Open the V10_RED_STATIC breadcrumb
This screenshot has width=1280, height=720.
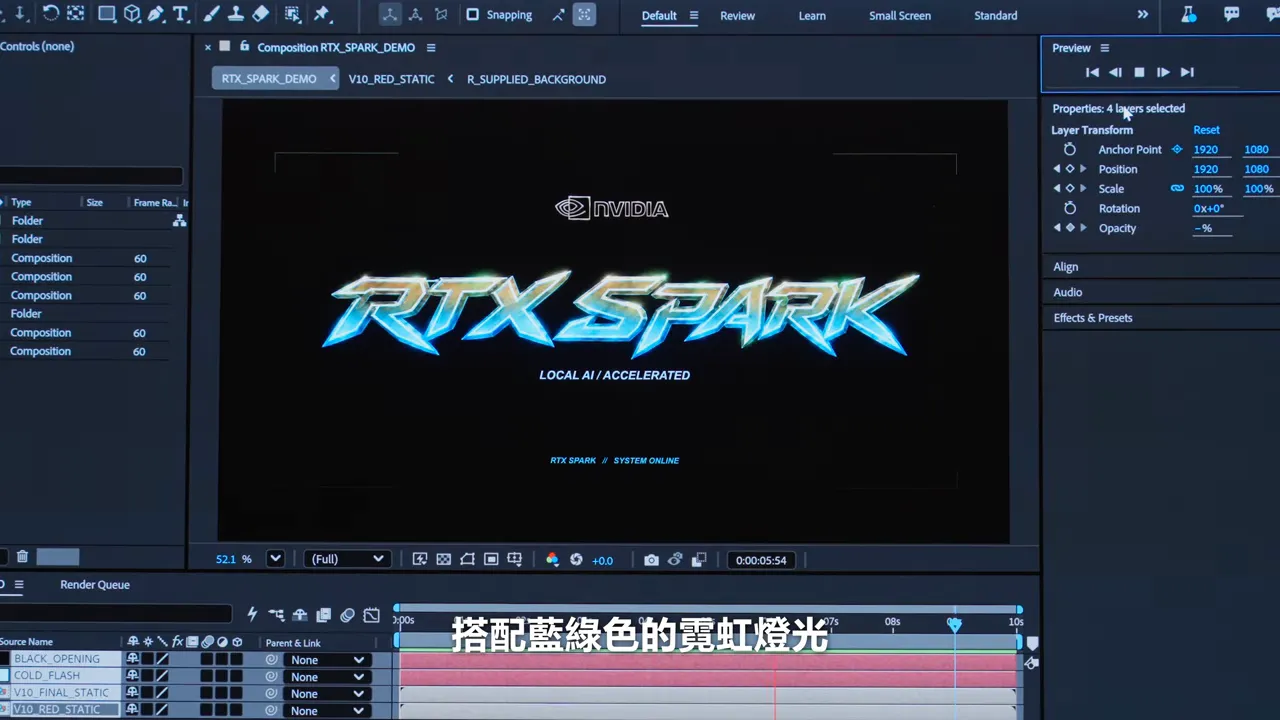click(391, 79)
